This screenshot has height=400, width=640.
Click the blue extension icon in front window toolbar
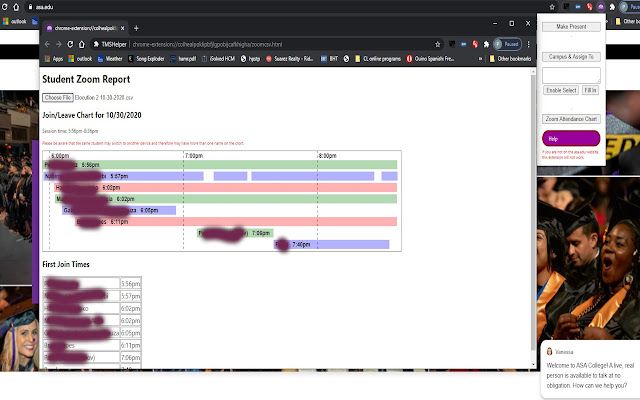coord(463,44)
